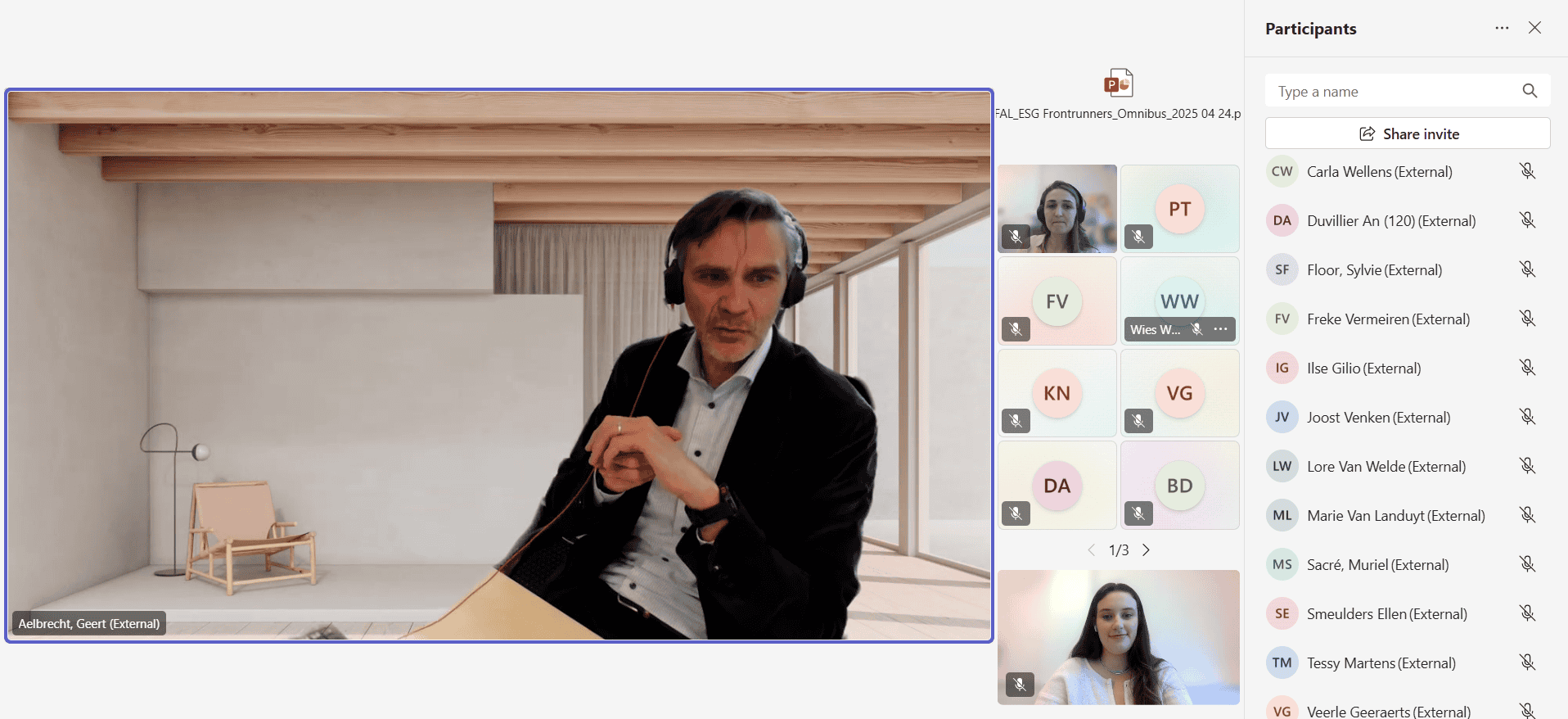Image resolution: width=1568 pixels, height=719 pixels.
Task: Select the BD participant video tile
Action: [x=1179, y=486]
